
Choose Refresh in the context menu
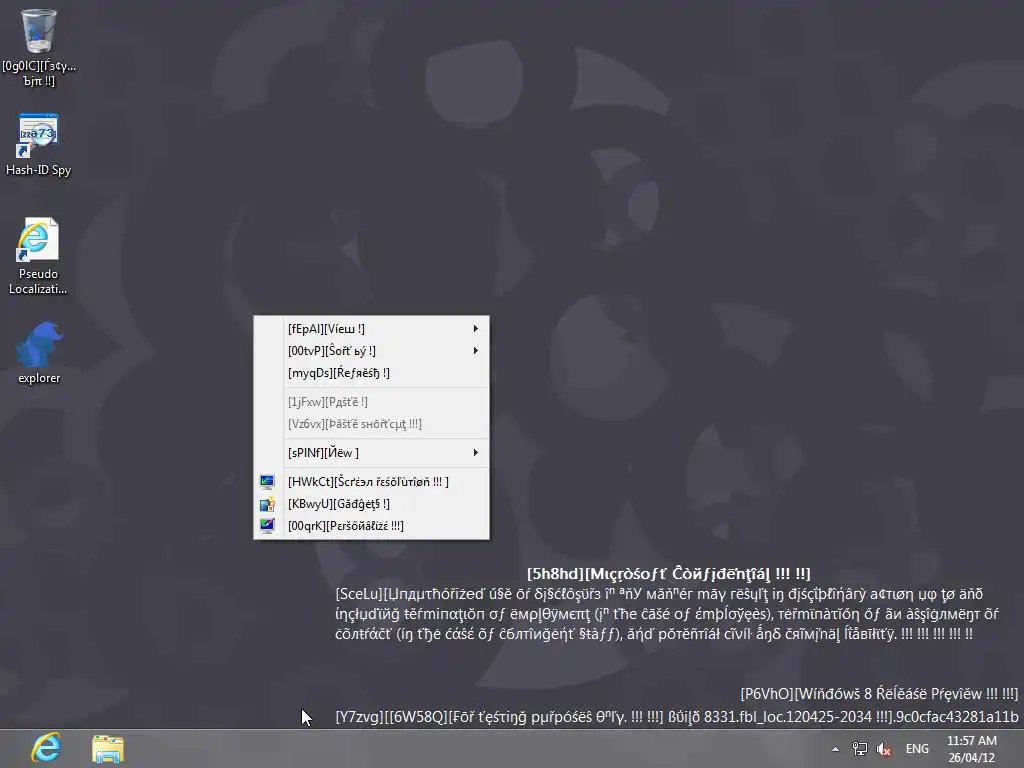371,373
